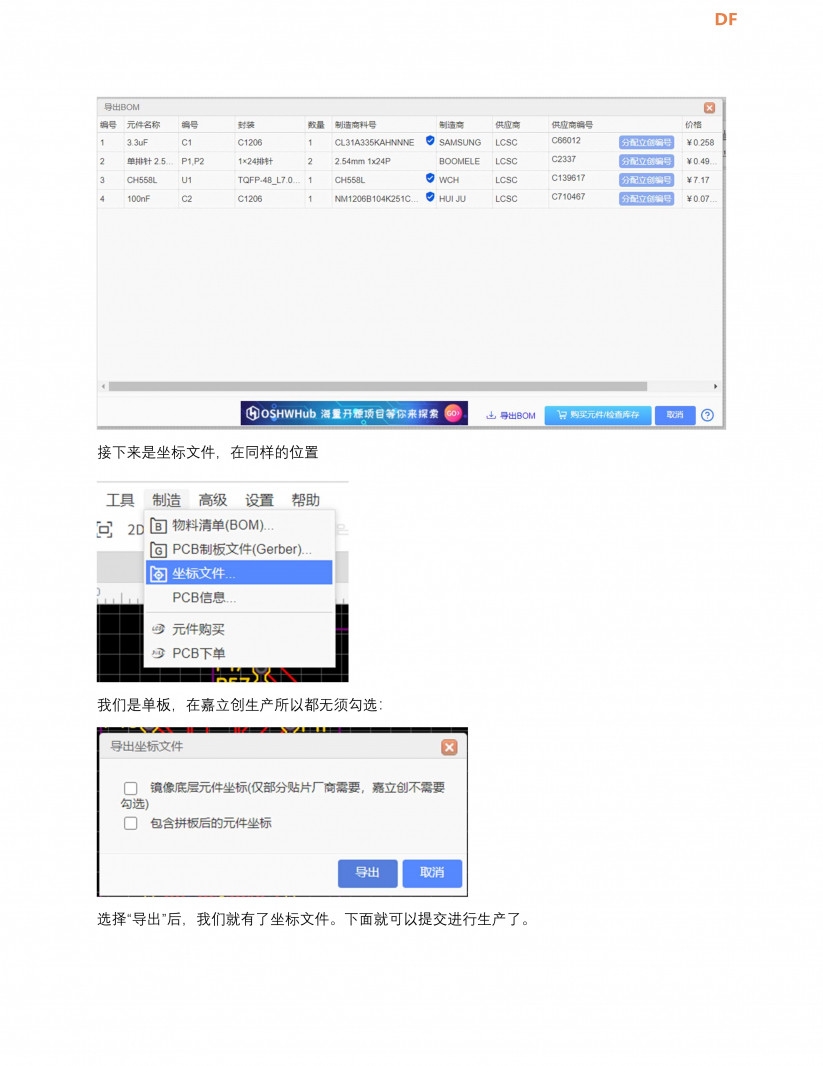Click the 导出 button in coordinate dialog
The height and width of the screenshot is (1066, 823).
click(368, 873)
